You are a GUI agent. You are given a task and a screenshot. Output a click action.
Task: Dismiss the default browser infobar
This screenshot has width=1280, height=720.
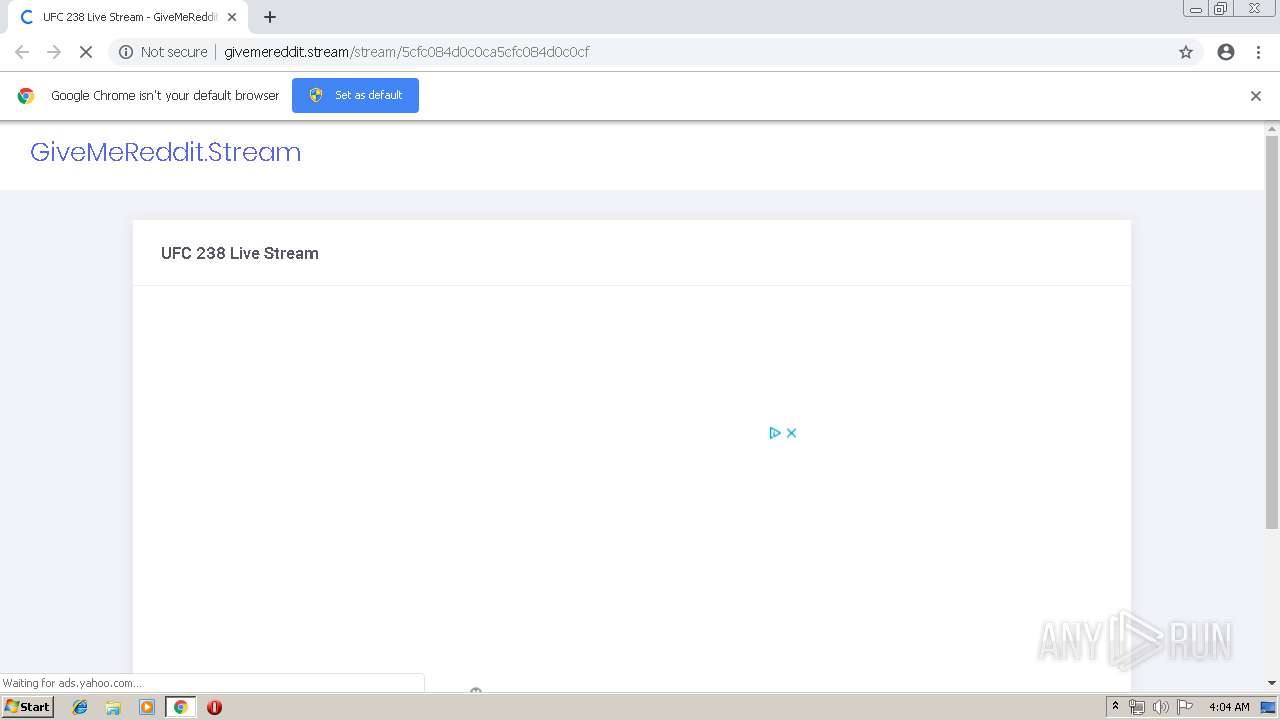[1256, 96]
